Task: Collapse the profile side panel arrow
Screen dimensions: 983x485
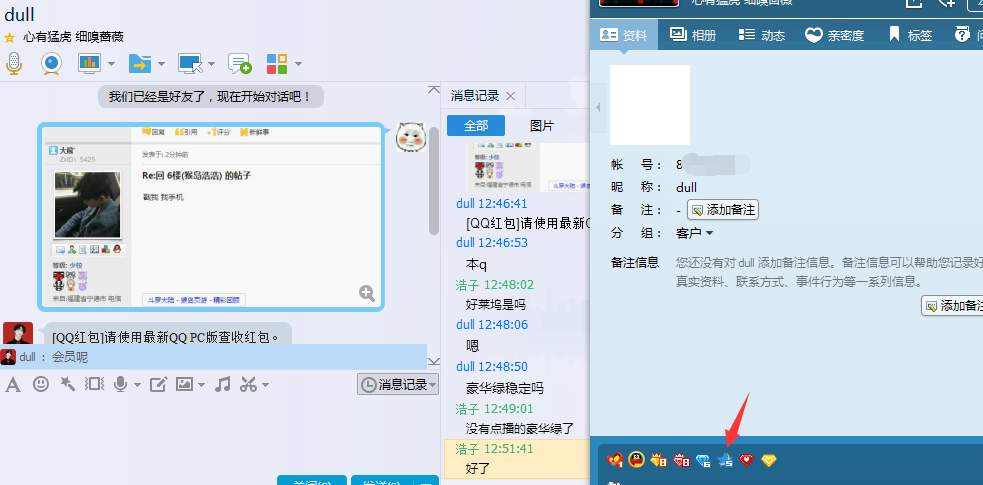Action: pyautogui.click(x=598, y=108)
